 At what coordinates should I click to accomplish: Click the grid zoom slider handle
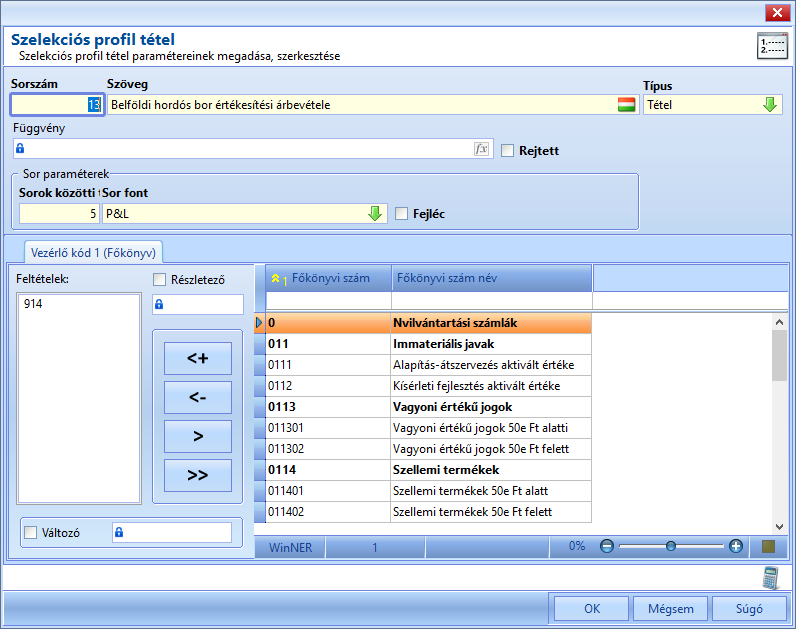pos(671,546)
